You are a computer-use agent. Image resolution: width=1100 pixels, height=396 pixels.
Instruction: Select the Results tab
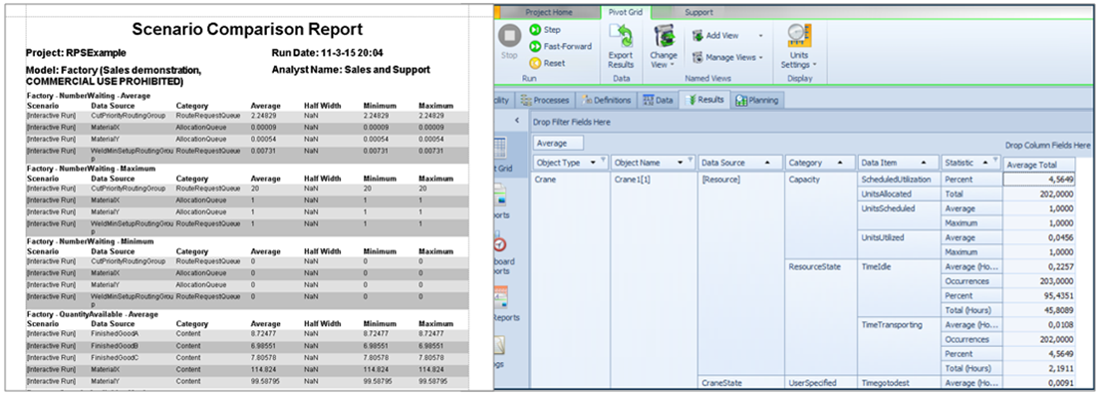(704, 100)
